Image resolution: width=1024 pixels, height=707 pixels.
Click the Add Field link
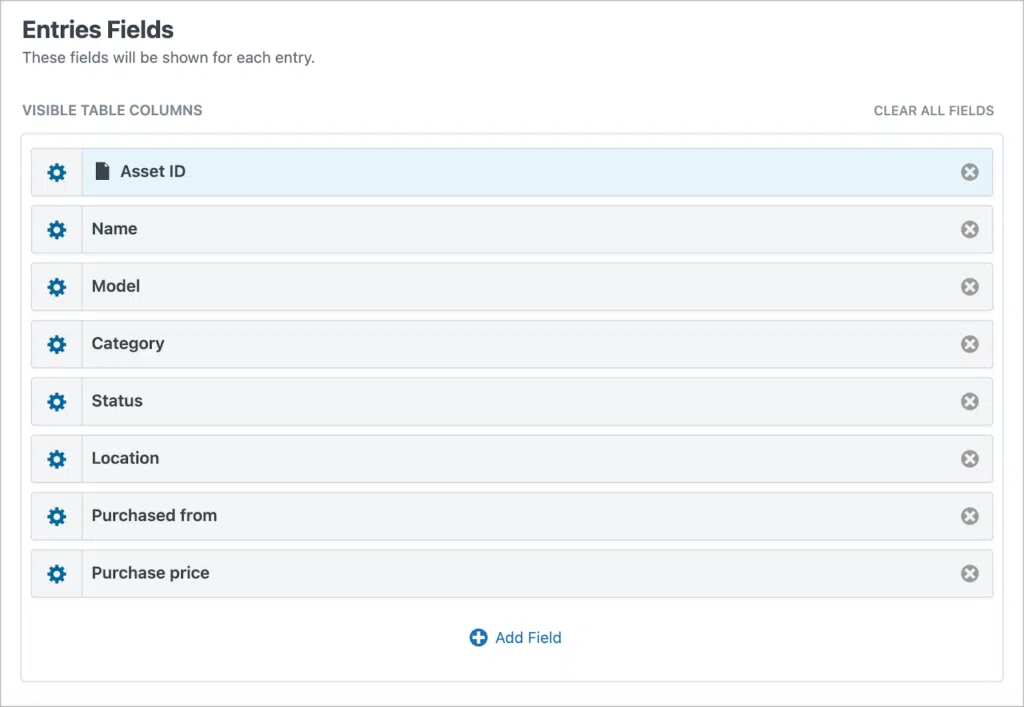(515, 638)
